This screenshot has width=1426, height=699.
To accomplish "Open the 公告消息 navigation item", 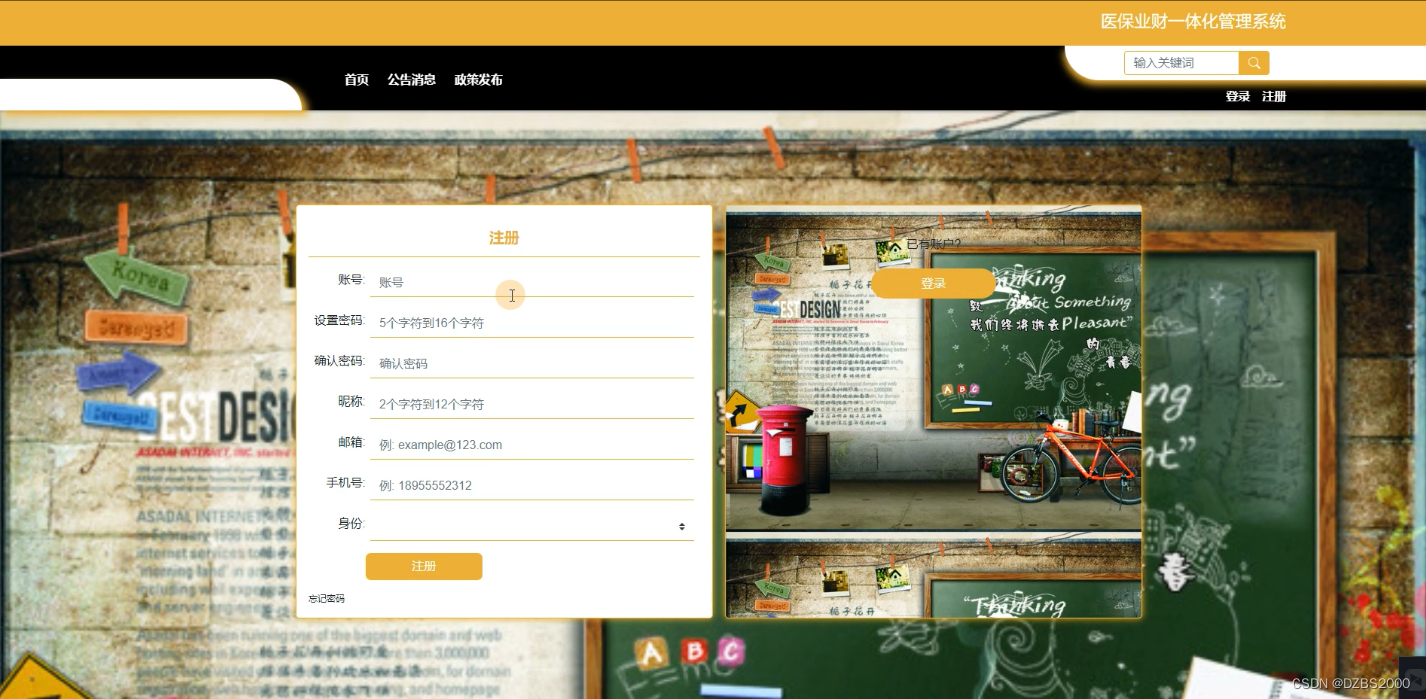I will tap(412, 80).
